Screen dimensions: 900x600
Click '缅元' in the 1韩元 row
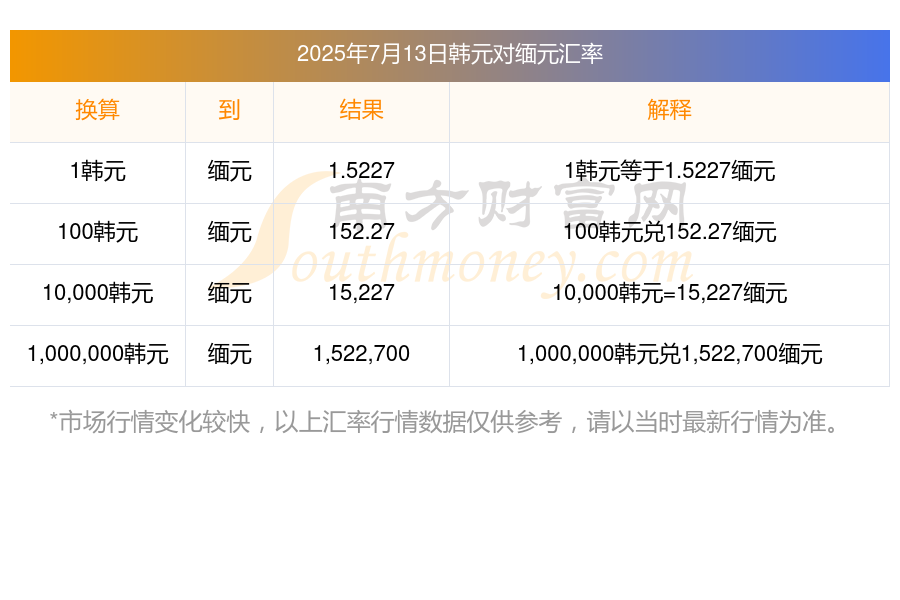coord(229,171)
